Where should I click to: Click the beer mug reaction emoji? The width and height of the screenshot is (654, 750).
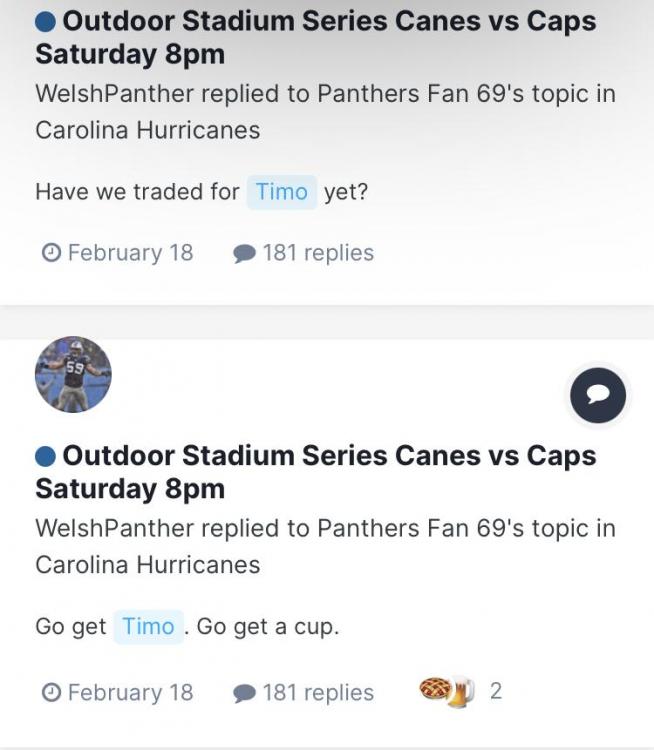[x=460, y=692]
